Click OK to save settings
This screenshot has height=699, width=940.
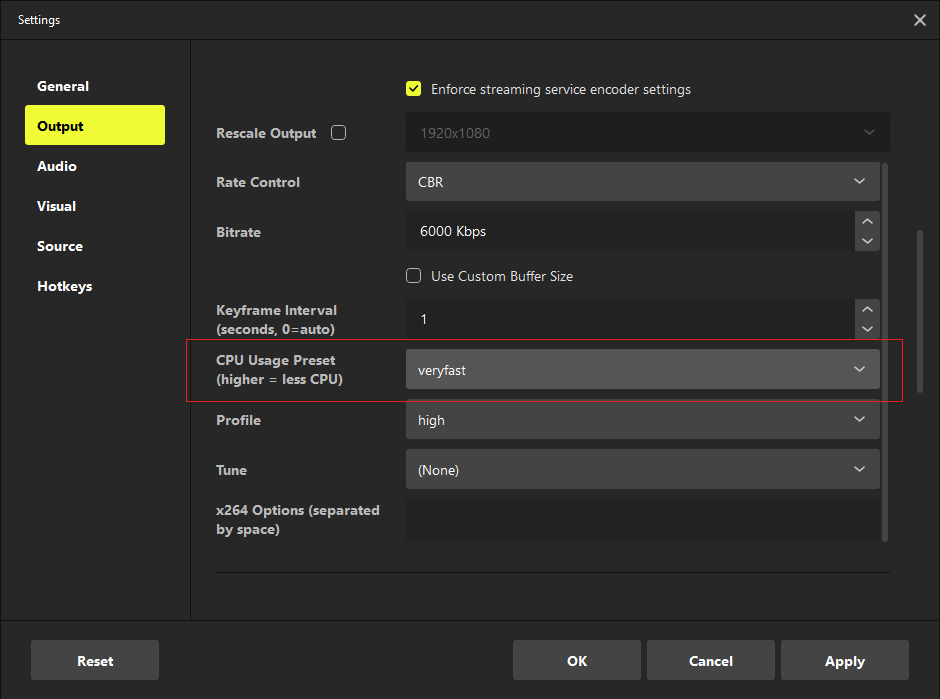pyautogui.click(x=576, y=660)
